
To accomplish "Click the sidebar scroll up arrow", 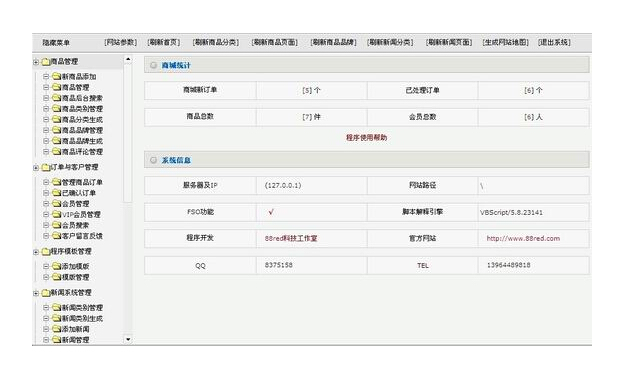I will point(128,59).
